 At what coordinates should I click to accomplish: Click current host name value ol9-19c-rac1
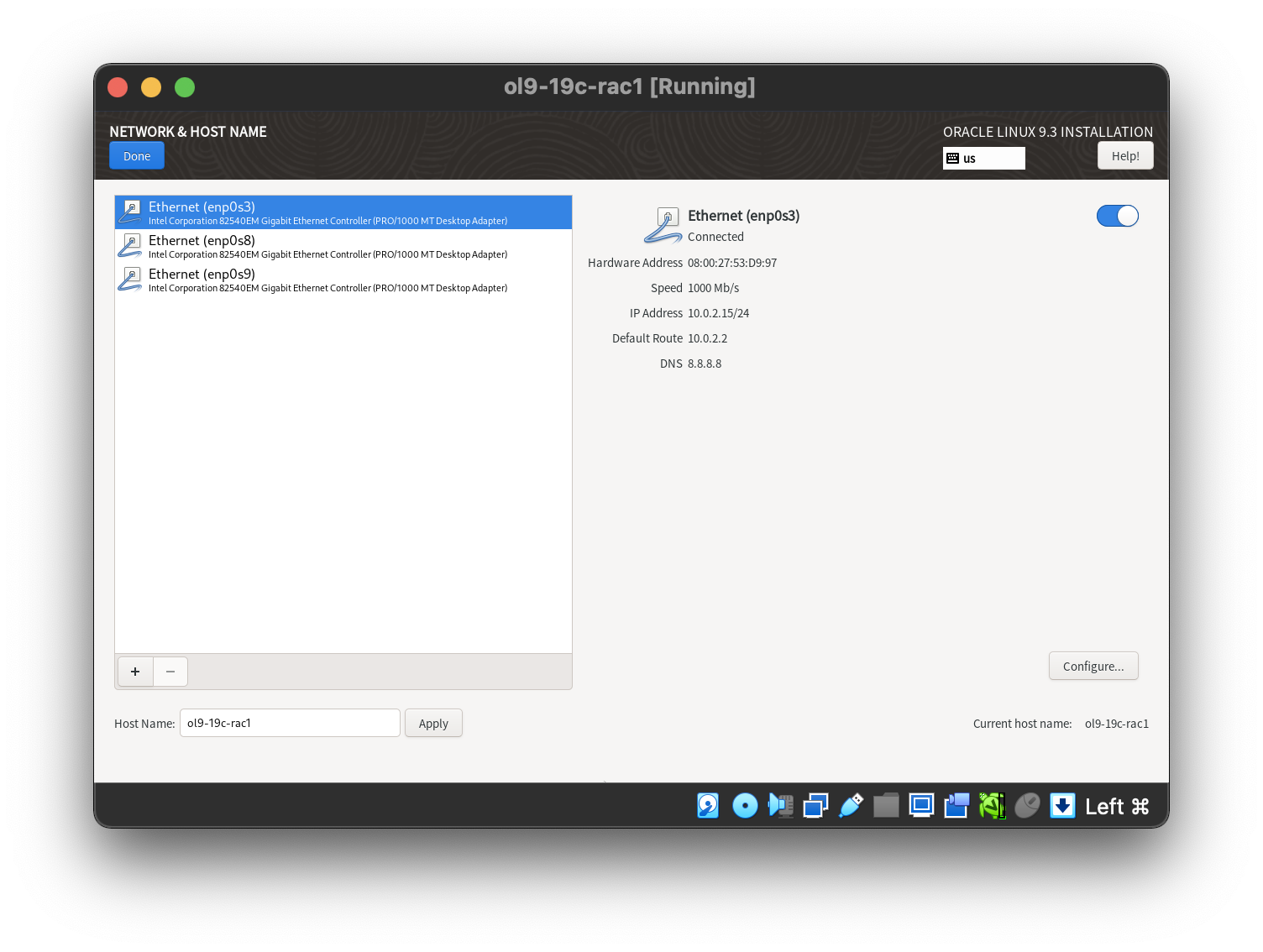point(1117,724)
